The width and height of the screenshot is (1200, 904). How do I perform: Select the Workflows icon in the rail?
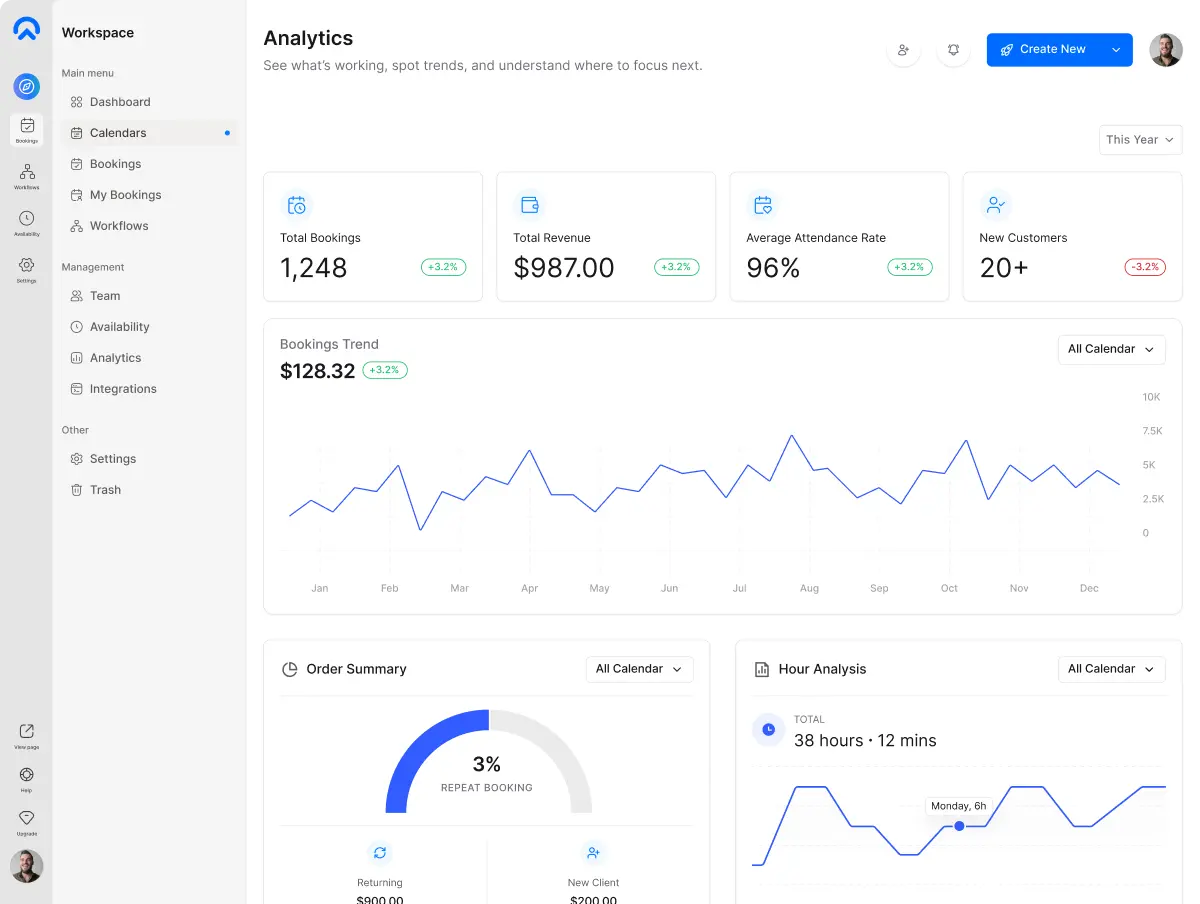(27, 173)
